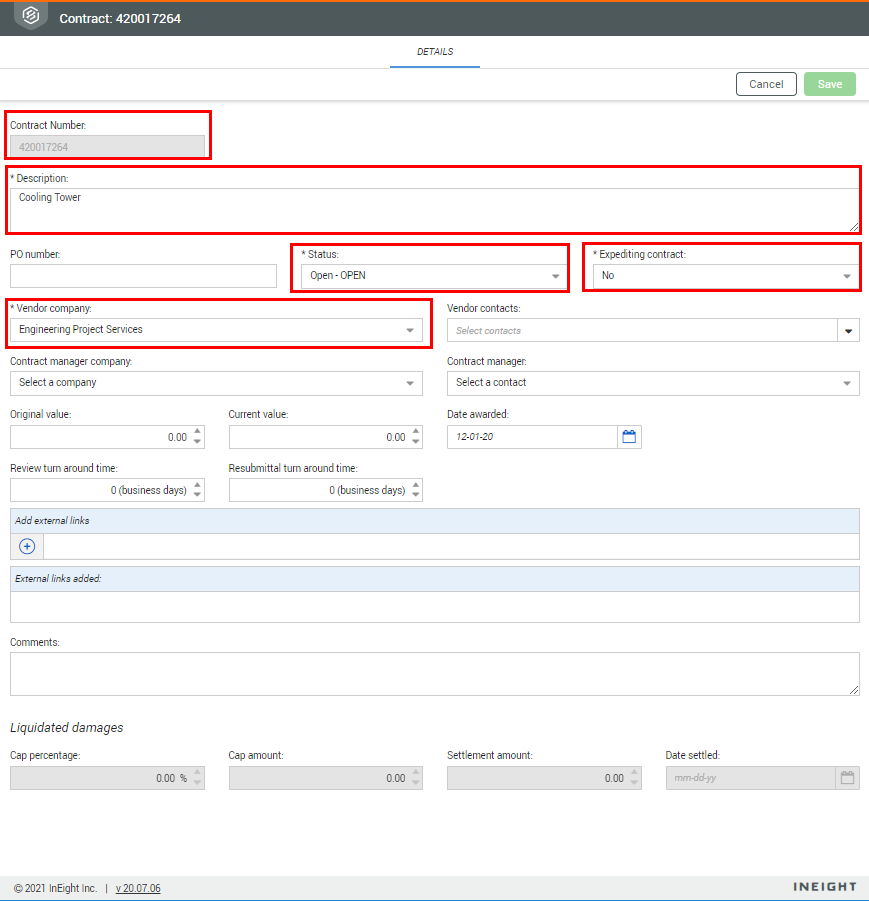Open the v 20.07.06 version link

click(x=138, y=888)
